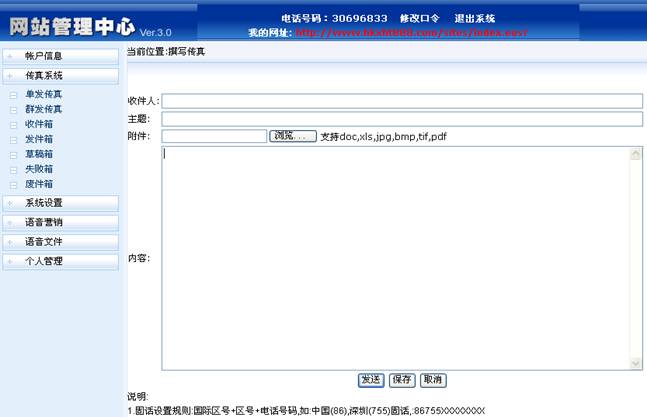Click the icon beside 群发传真
The height and width of the screenshot is (417, 647).
tap(13, 110)
